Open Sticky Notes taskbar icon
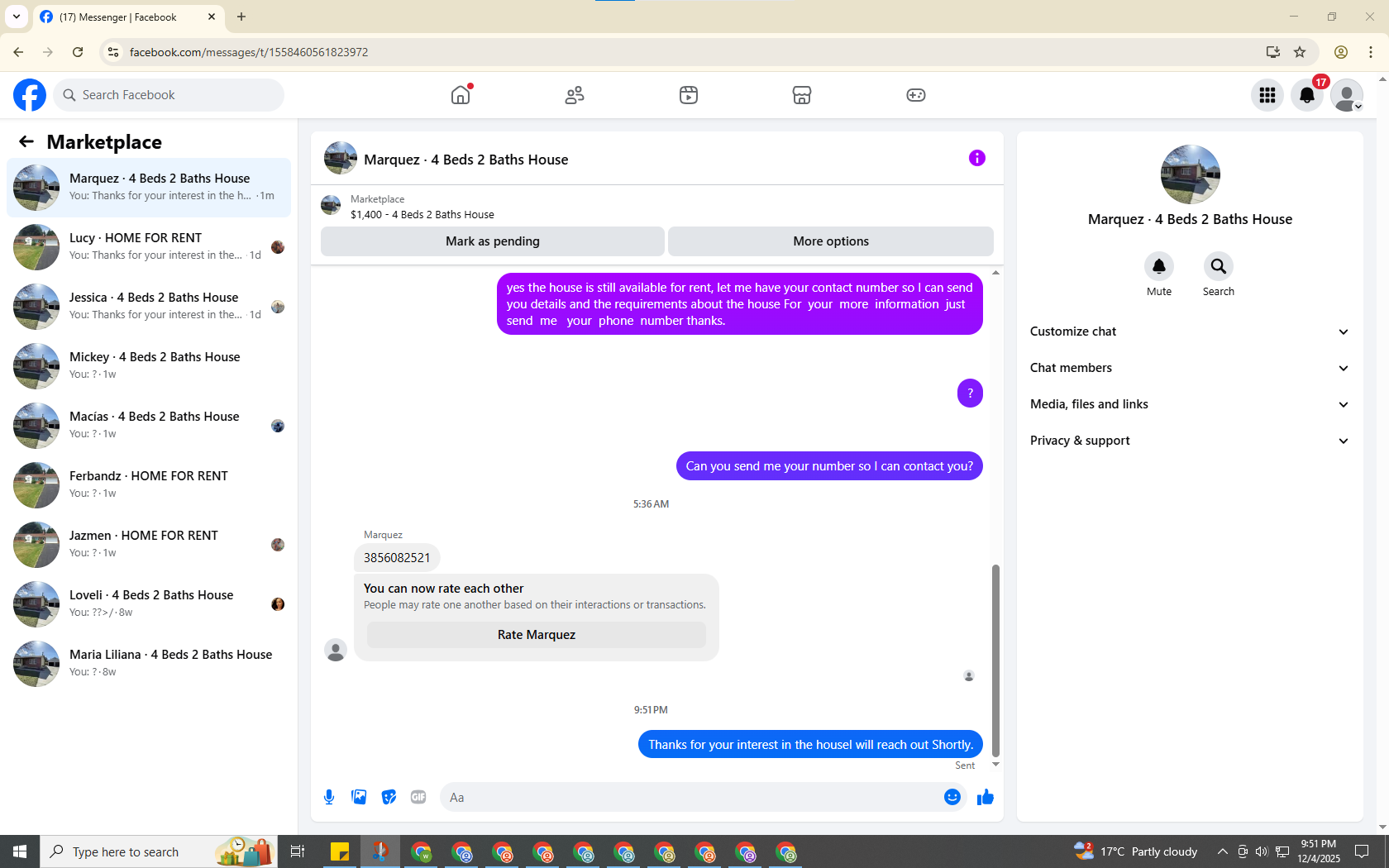The image size is (1389, 868). 340,851
